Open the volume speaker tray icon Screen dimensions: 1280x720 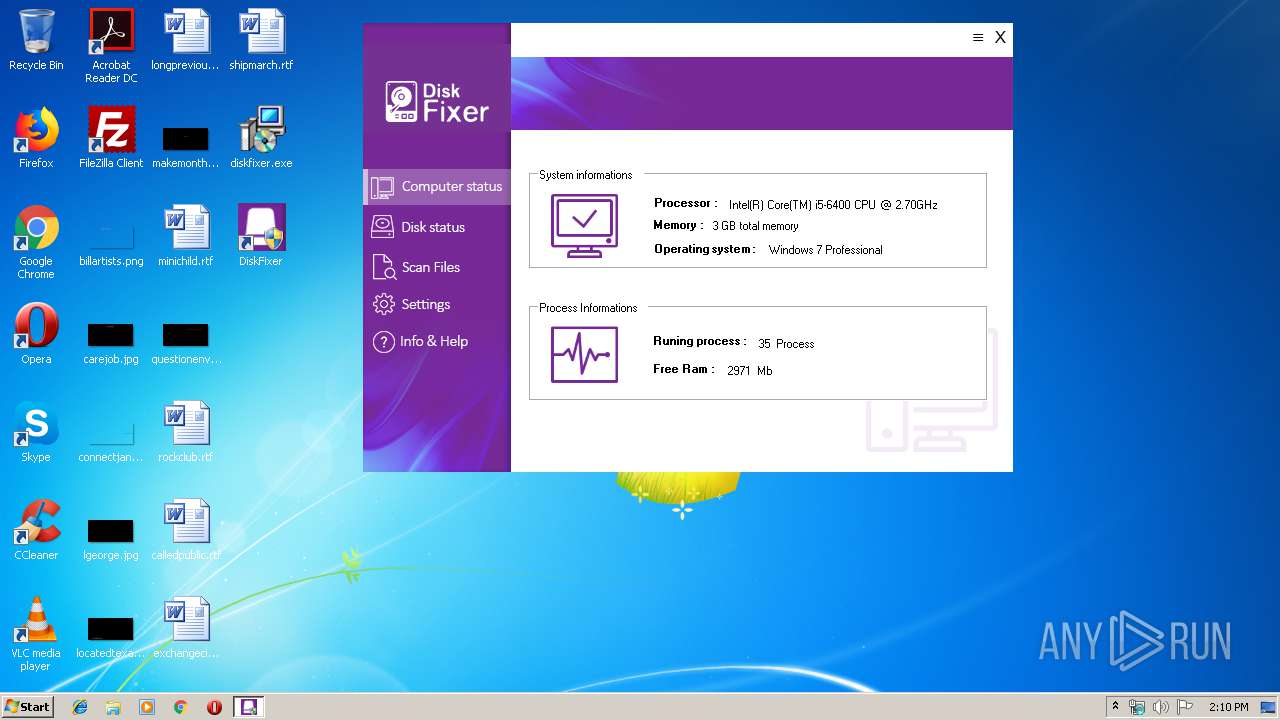1161,707
